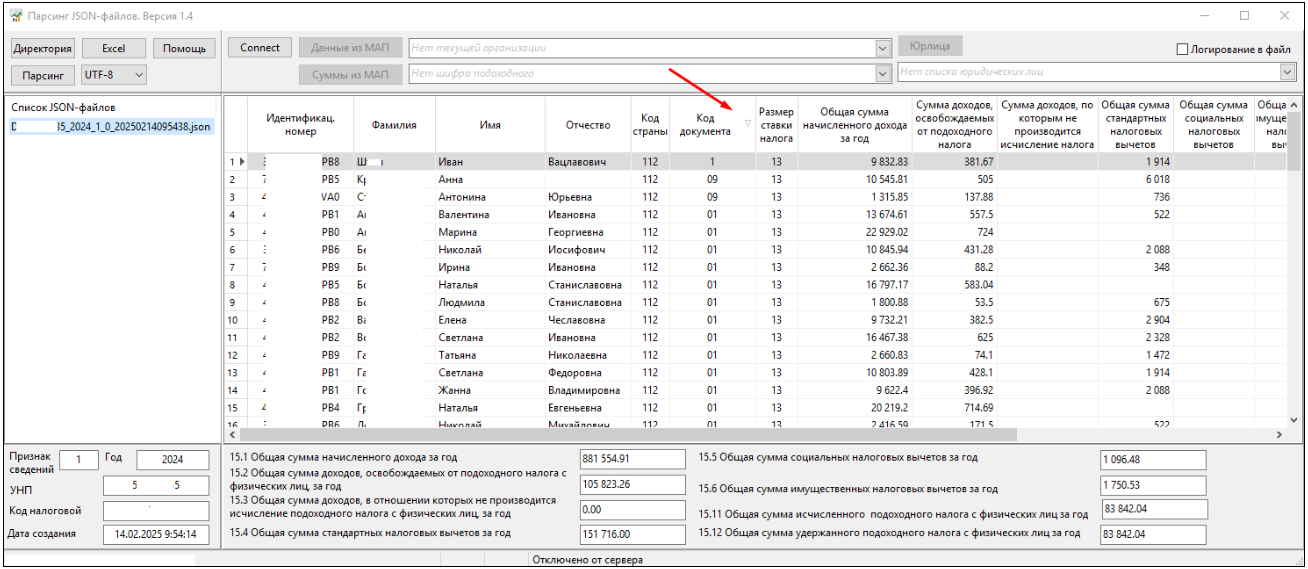Expand the Нет текущей организации combo box
This screenshot has width=1308, height=569.
[x=882, y=48]
